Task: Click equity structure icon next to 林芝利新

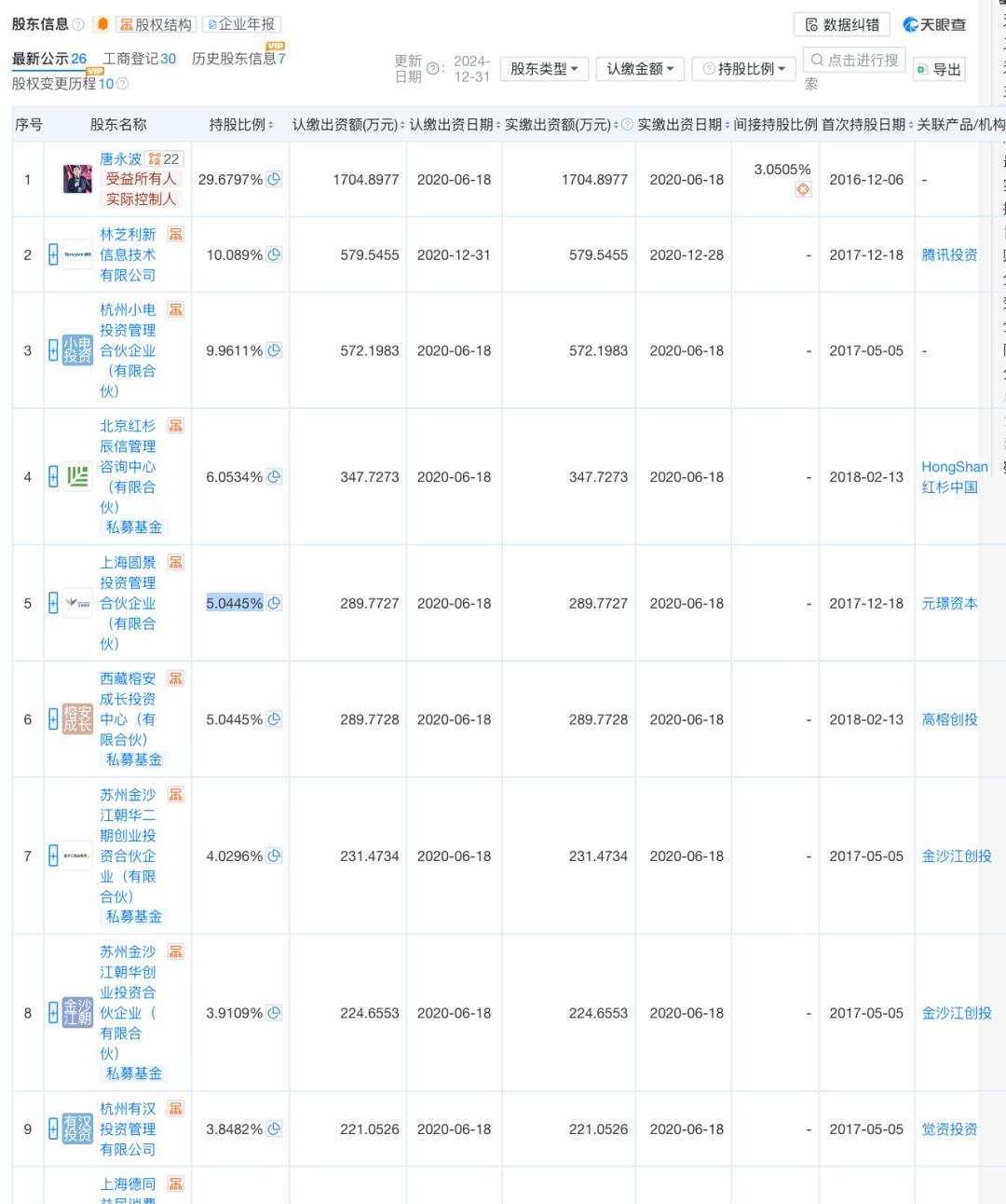Action: 176,234
